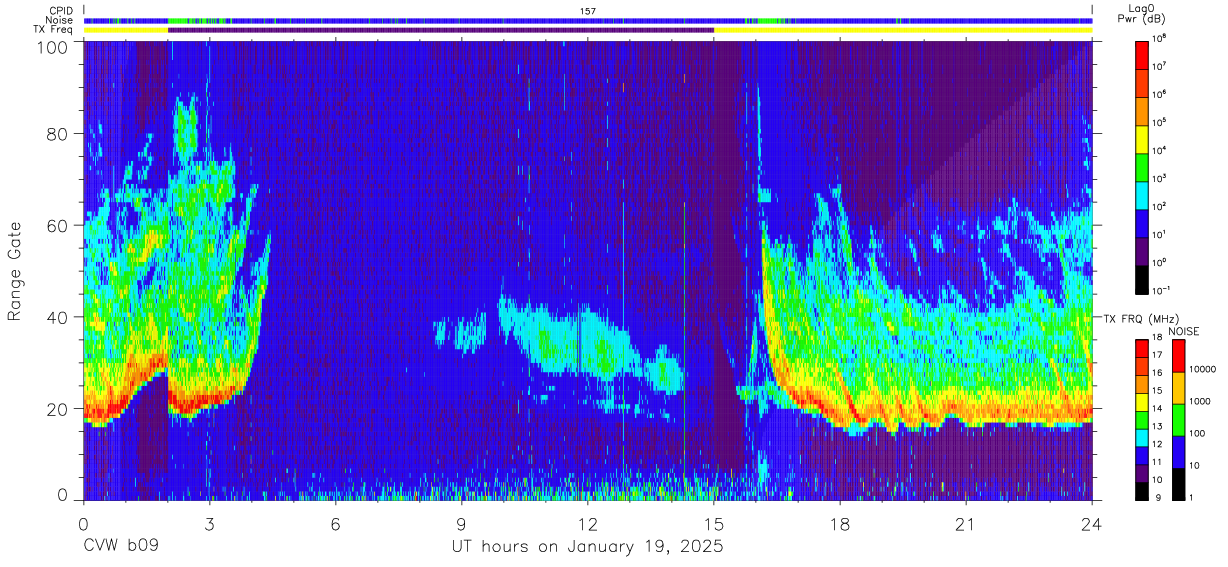The width and height of the screenshot is (1228, 567).
Task: Click the purple segment of the TX Freq bar
Action: (x=441, y=30)
